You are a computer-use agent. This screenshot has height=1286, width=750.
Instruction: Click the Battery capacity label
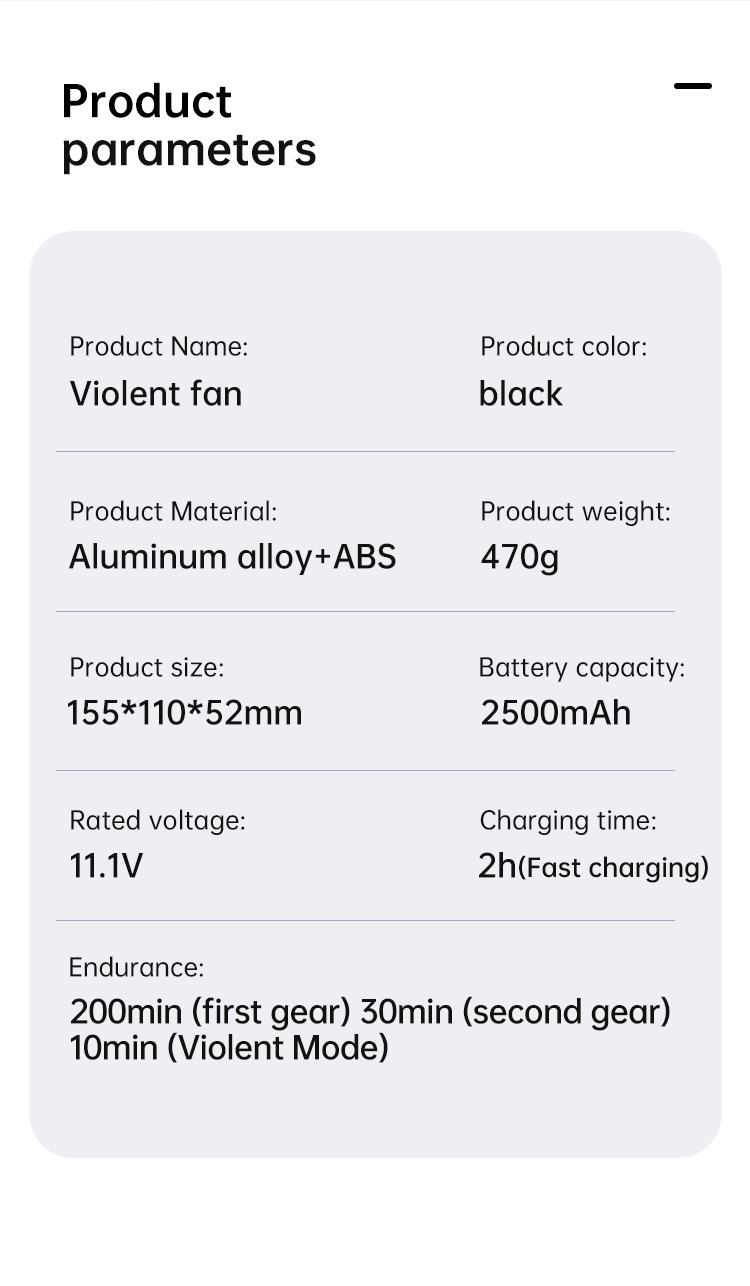coord(582,667)
